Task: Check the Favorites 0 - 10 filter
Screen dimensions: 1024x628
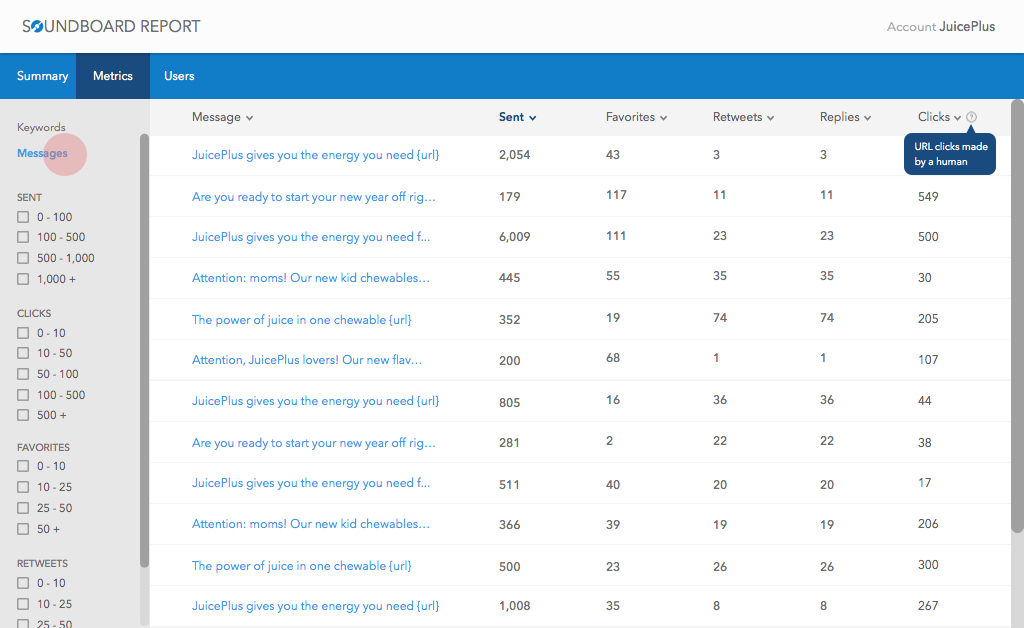Action: coord(24,466)
